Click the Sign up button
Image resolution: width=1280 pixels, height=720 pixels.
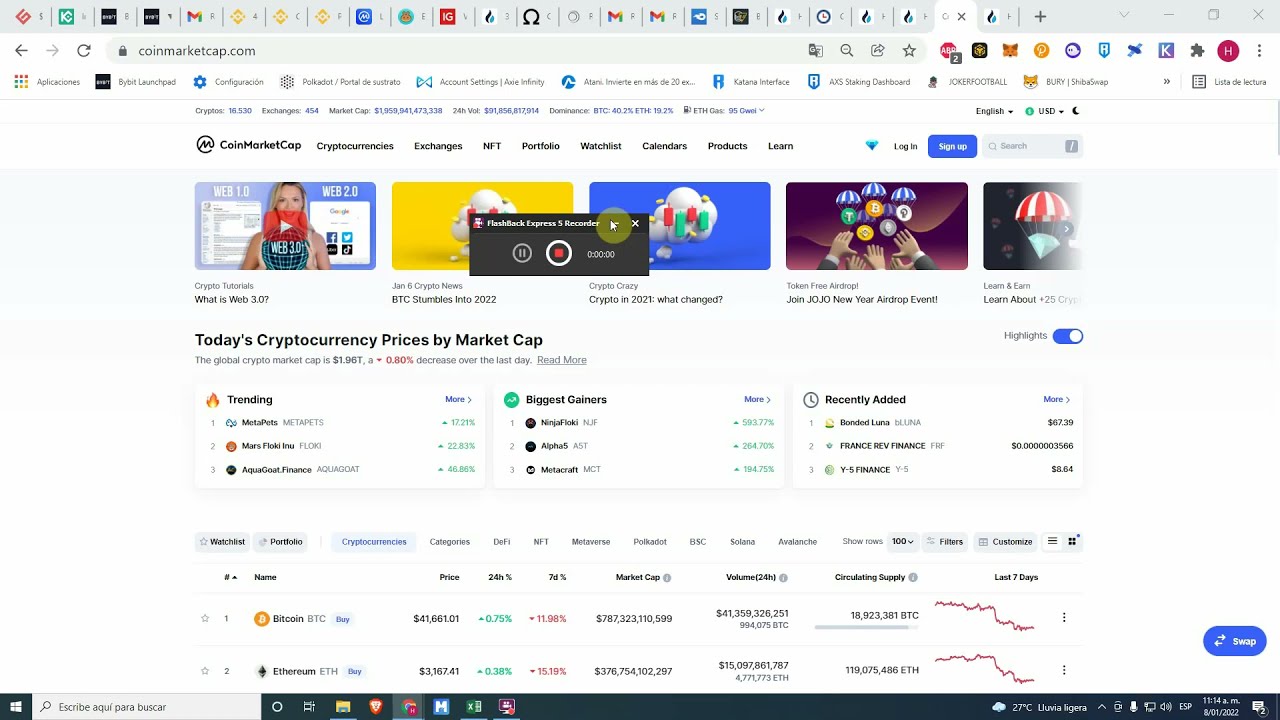952,146
